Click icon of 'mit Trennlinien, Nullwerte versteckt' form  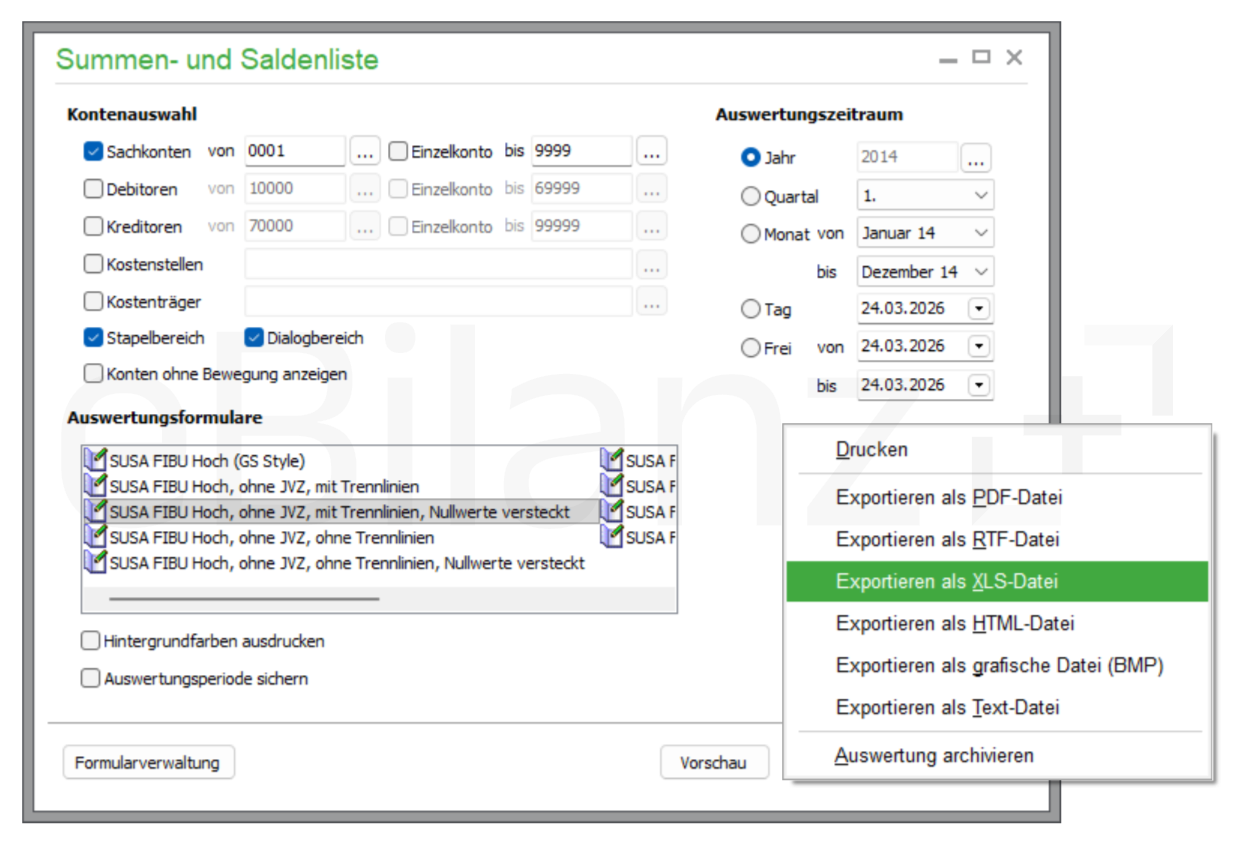pos(96,511)
